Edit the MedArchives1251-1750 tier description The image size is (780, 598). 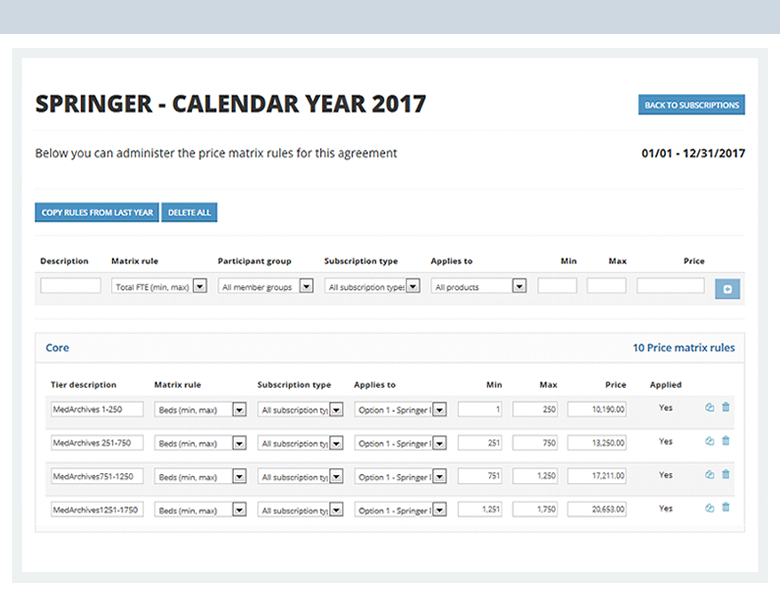point(97,509)
